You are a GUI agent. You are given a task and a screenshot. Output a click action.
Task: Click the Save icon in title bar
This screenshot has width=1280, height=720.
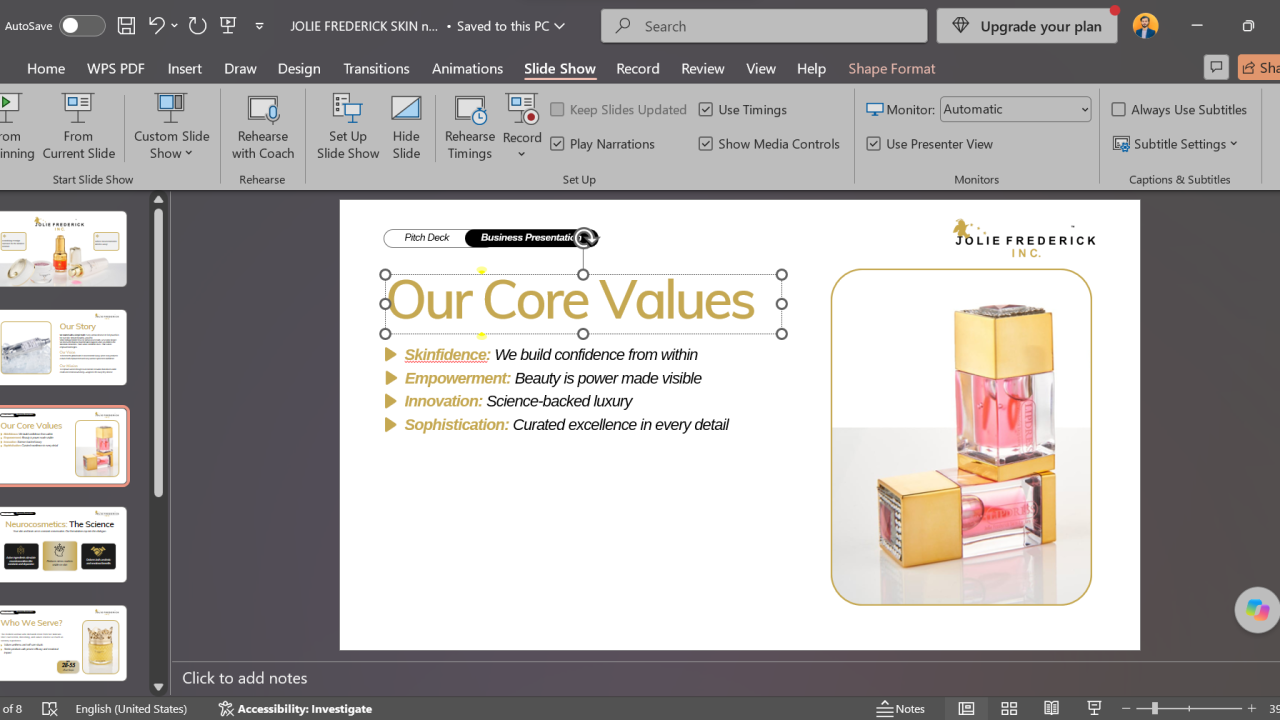point(126,26)
